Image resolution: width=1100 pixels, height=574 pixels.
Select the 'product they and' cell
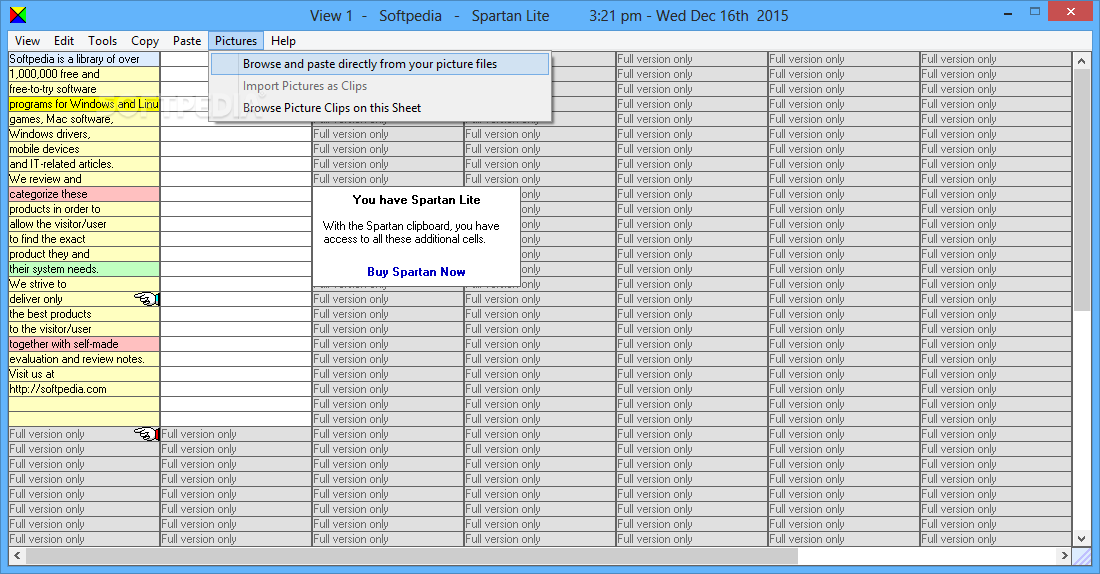coord(84,254)
